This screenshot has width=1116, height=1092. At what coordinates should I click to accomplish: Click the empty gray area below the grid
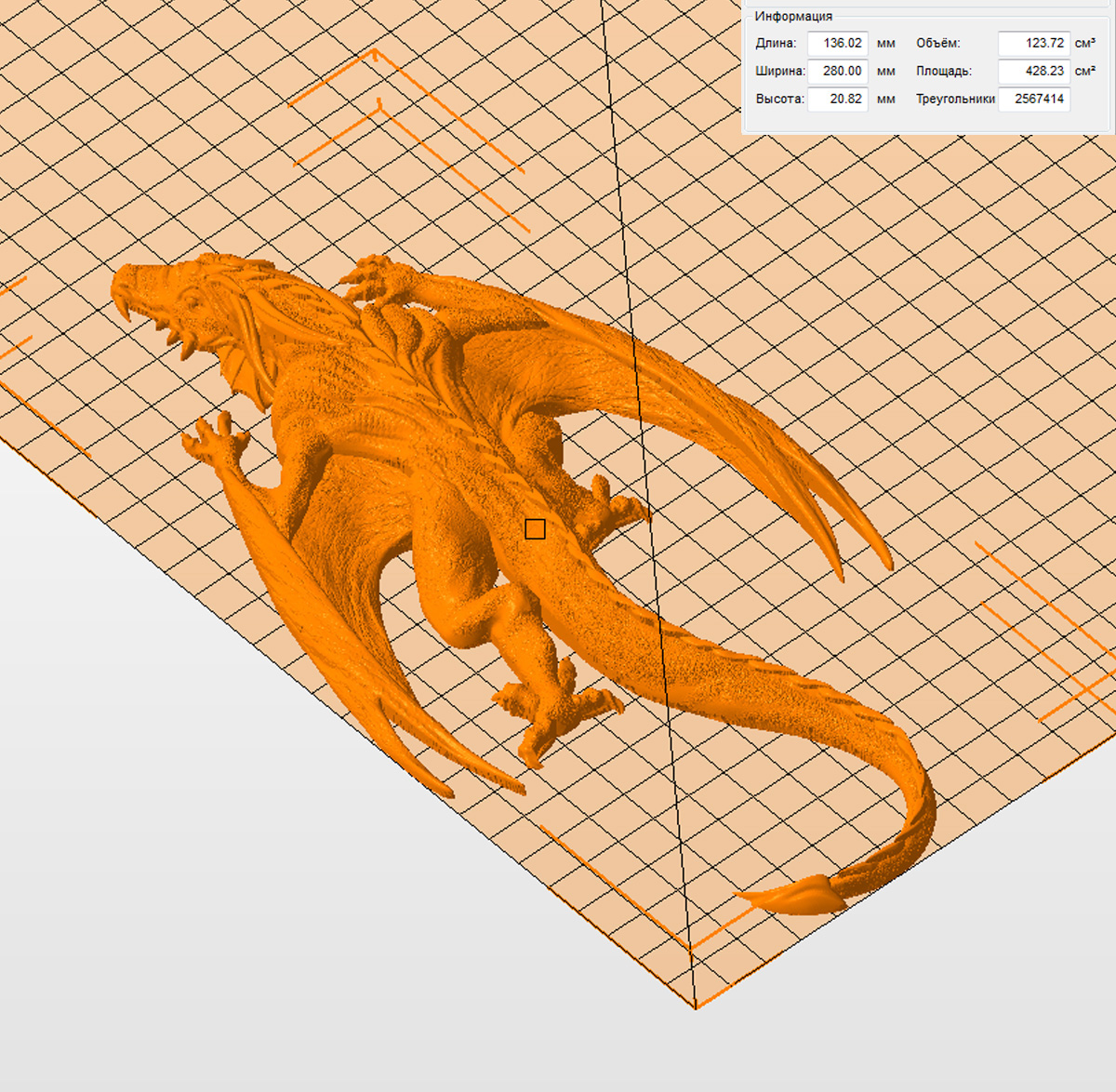click(279, 930)
